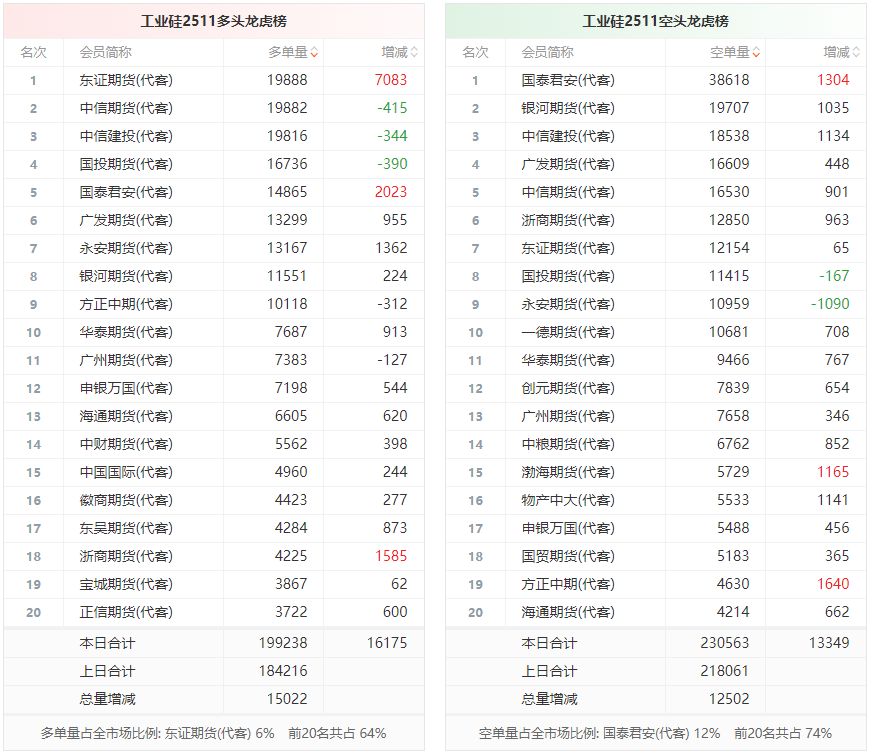
Task: Select 中信期货(代客) in long table
Action: point(126,108)
